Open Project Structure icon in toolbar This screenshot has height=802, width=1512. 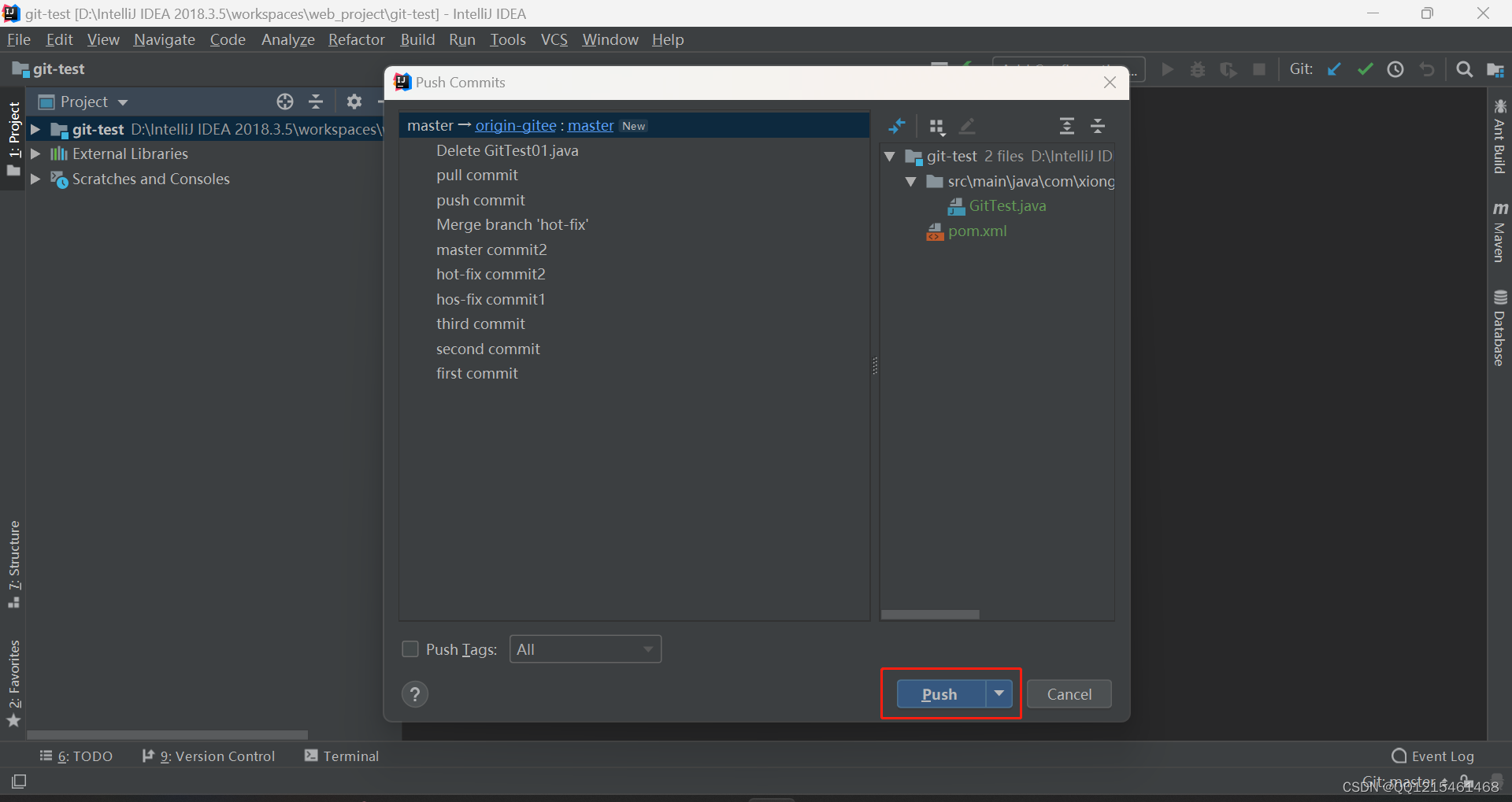click(x=1495, y=69)
